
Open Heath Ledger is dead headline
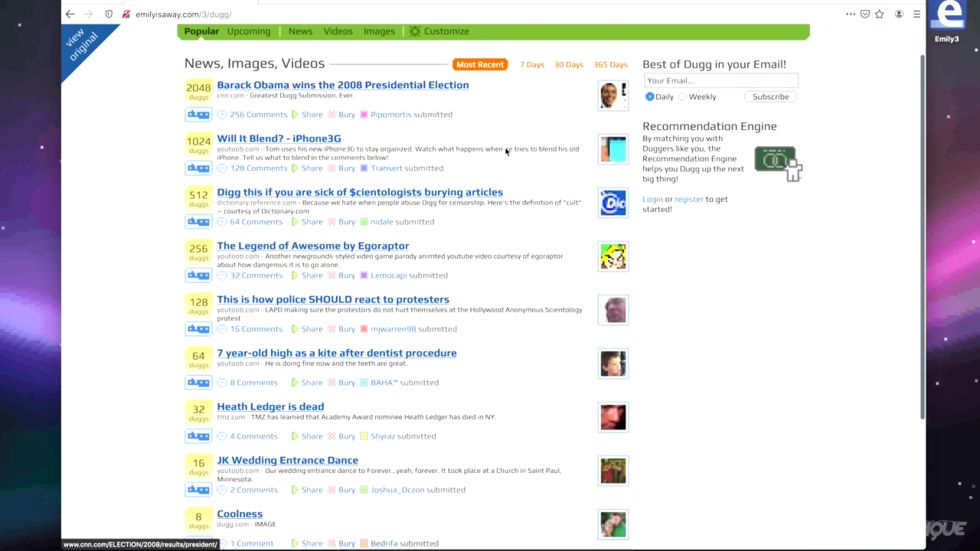270,407
